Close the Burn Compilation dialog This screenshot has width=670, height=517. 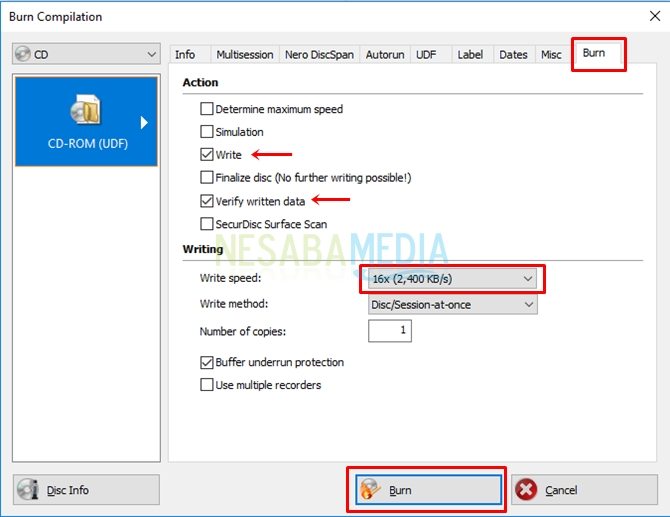(655, 16)
